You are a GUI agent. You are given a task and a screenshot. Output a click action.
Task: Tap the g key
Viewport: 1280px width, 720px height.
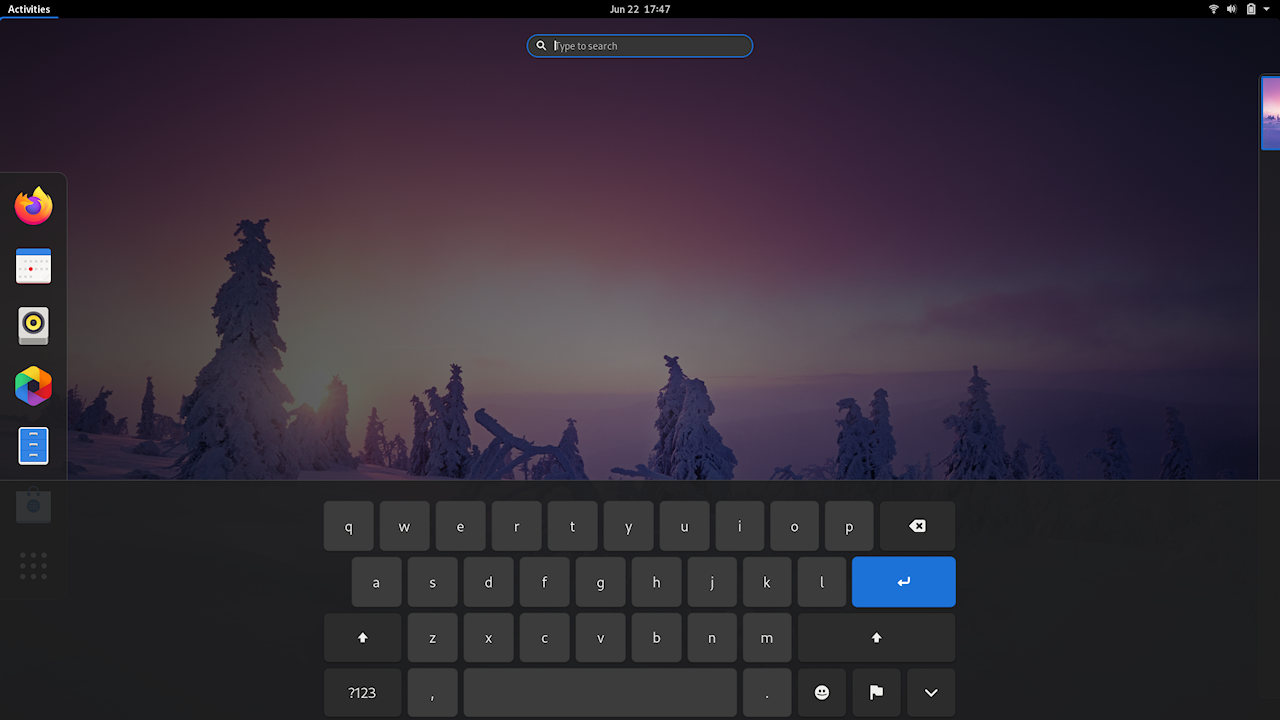600,582
